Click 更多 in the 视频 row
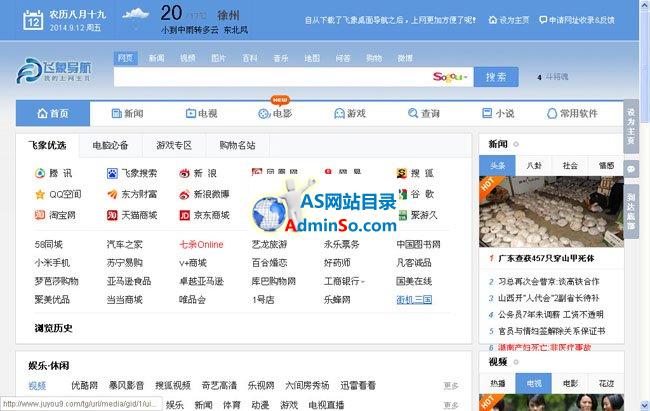This screenshot has height=411, width=650. tap(451, 386)
